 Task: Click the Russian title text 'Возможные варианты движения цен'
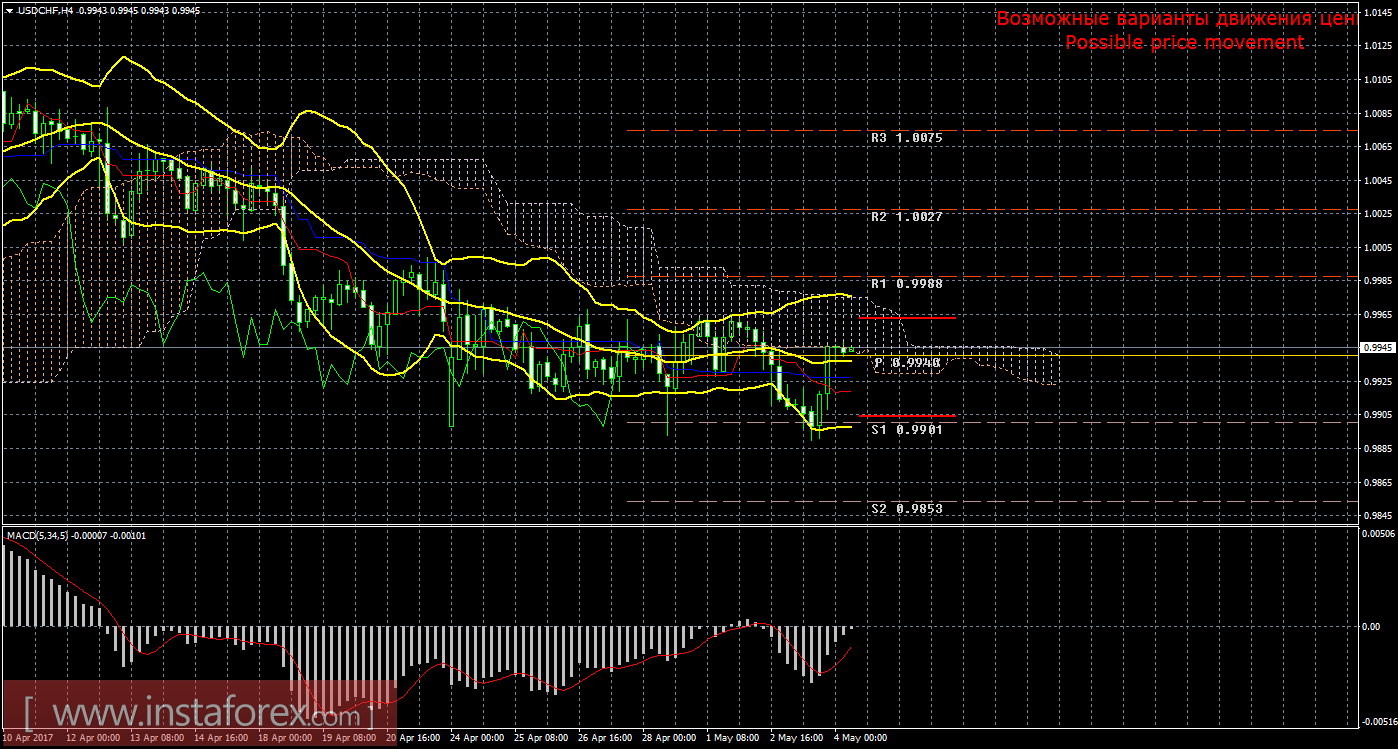(x=1176, y=19)
